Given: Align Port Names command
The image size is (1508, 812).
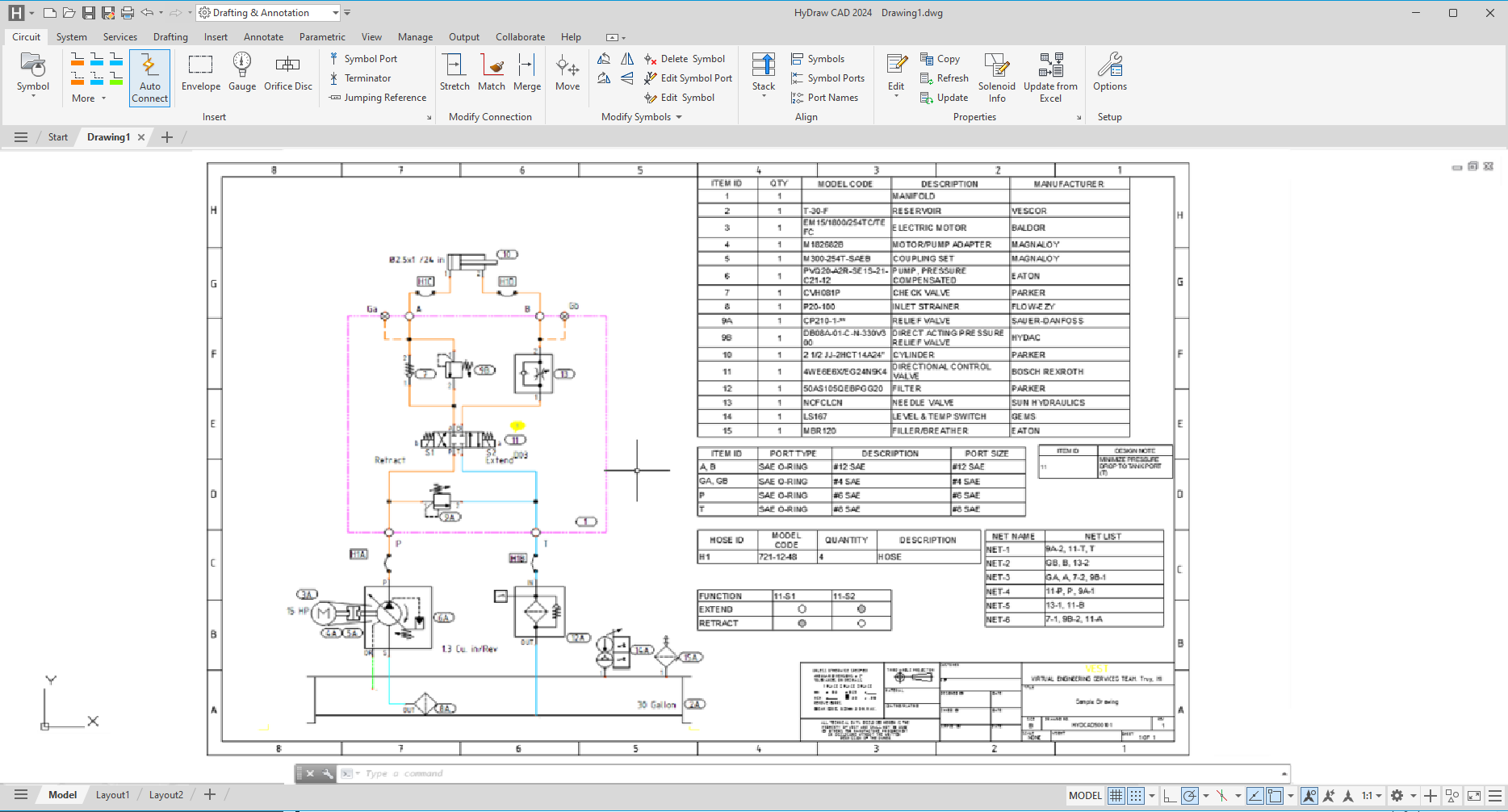Looking at the screenshot, I should click(x=824, y=98).
